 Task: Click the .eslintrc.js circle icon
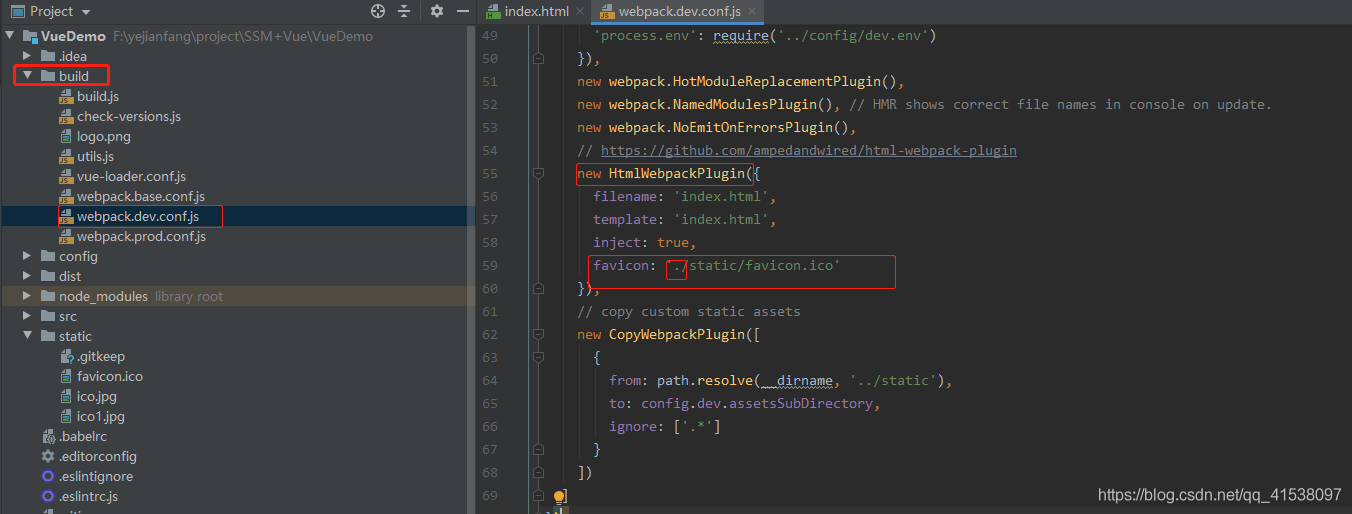pyautogui.click(x=48, y=496)
